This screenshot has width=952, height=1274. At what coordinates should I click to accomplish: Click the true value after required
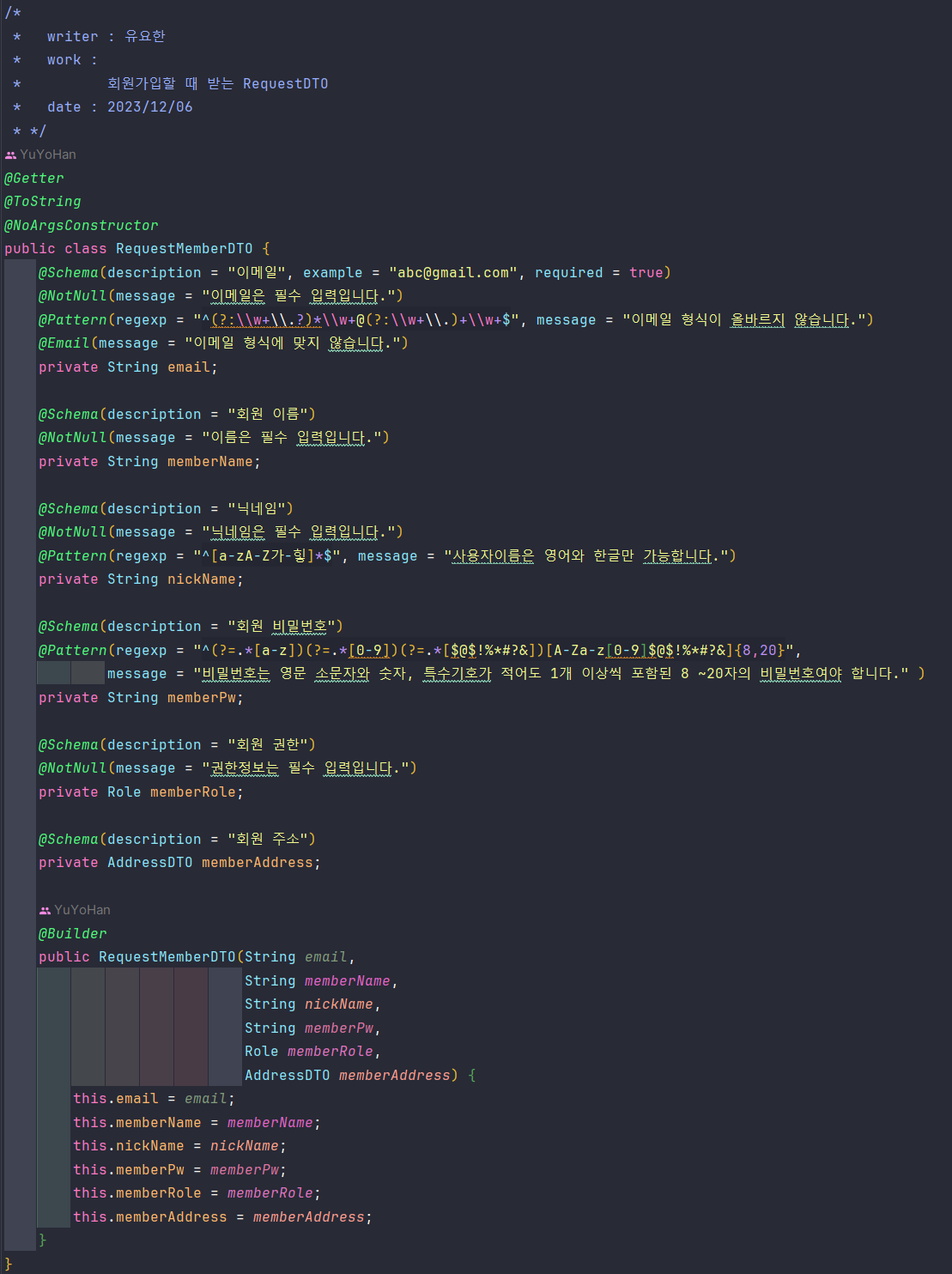[646, 272]
